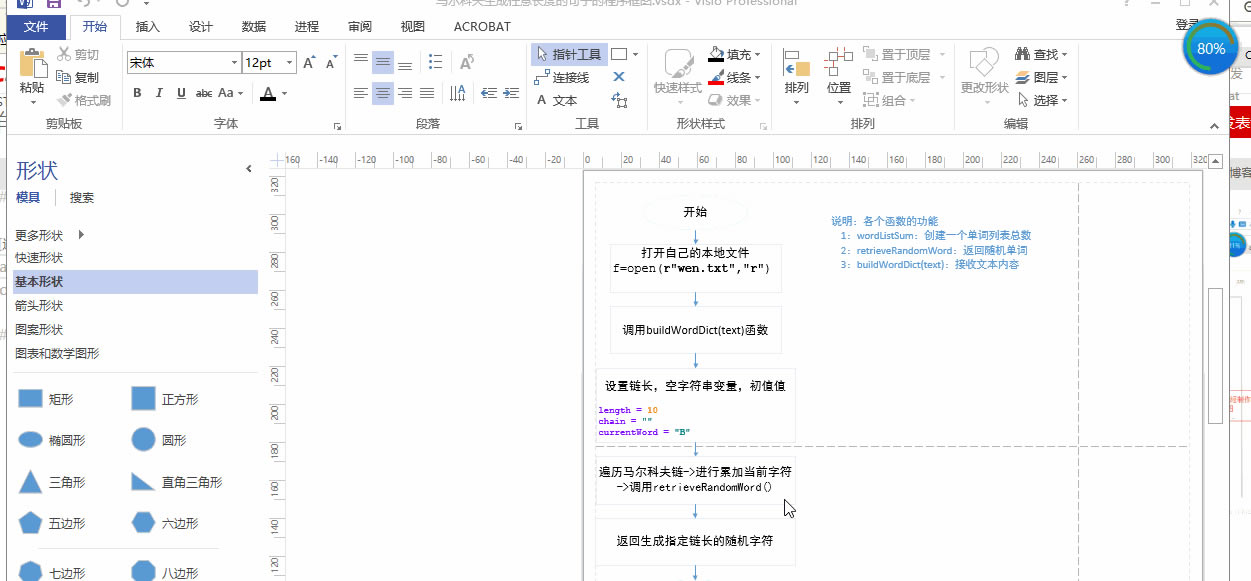Toggle bold formatting

click(137, 93)
